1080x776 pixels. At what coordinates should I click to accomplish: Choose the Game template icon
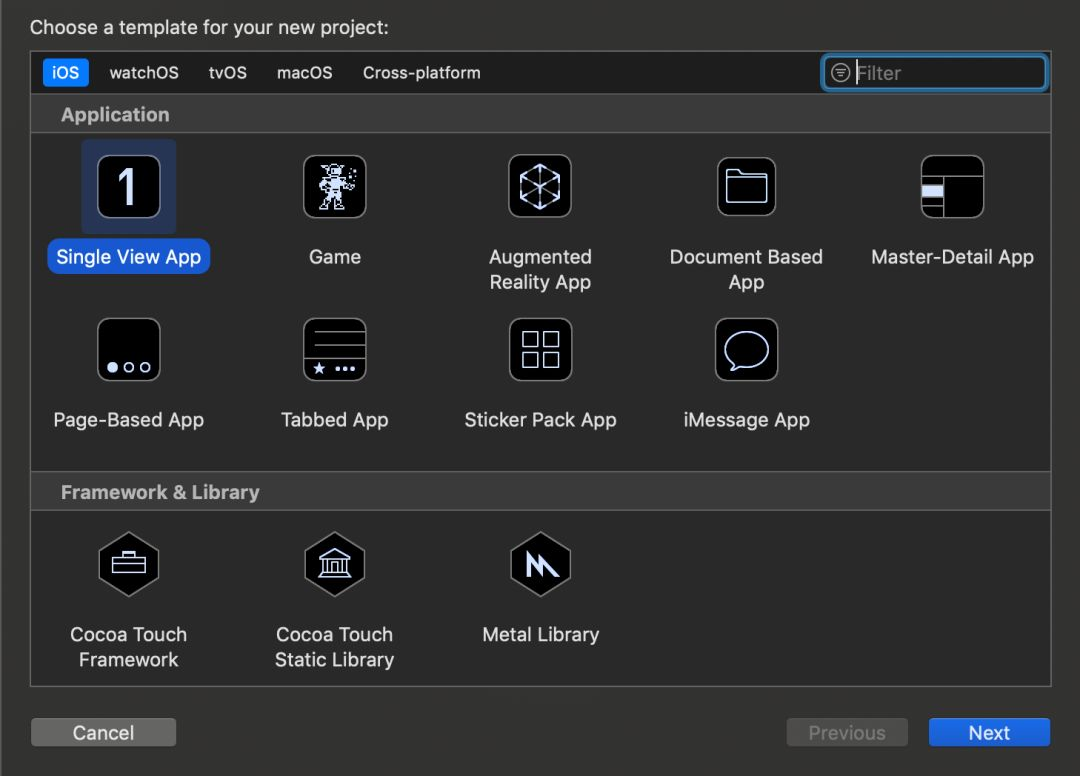coord(335,187)
